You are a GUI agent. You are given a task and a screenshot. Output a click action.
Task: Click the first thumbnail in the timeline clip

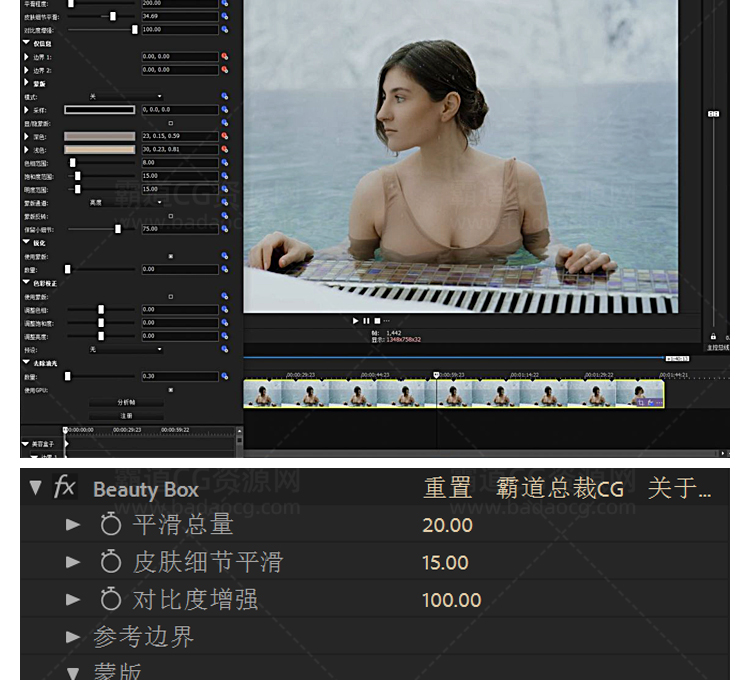(262, 394)
